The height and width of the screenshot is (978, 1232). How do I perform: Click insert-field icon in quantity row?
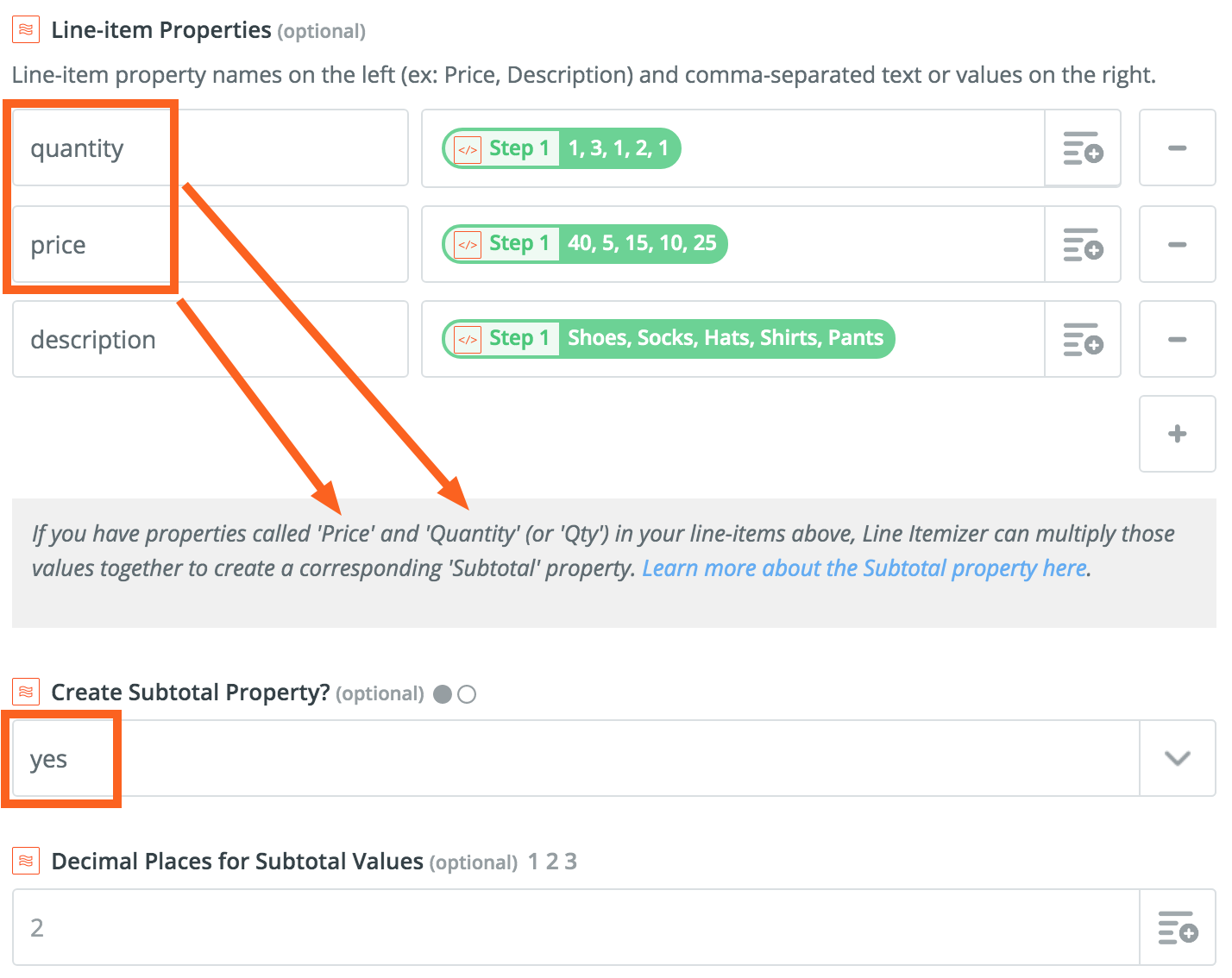click(1083, 148)
